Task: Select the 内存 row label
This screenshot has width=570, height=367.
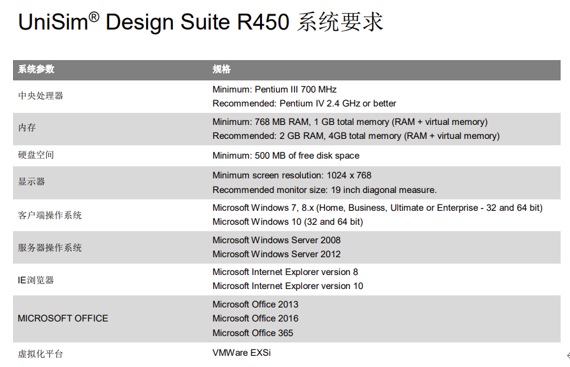Action: click(x=27, y=128)
